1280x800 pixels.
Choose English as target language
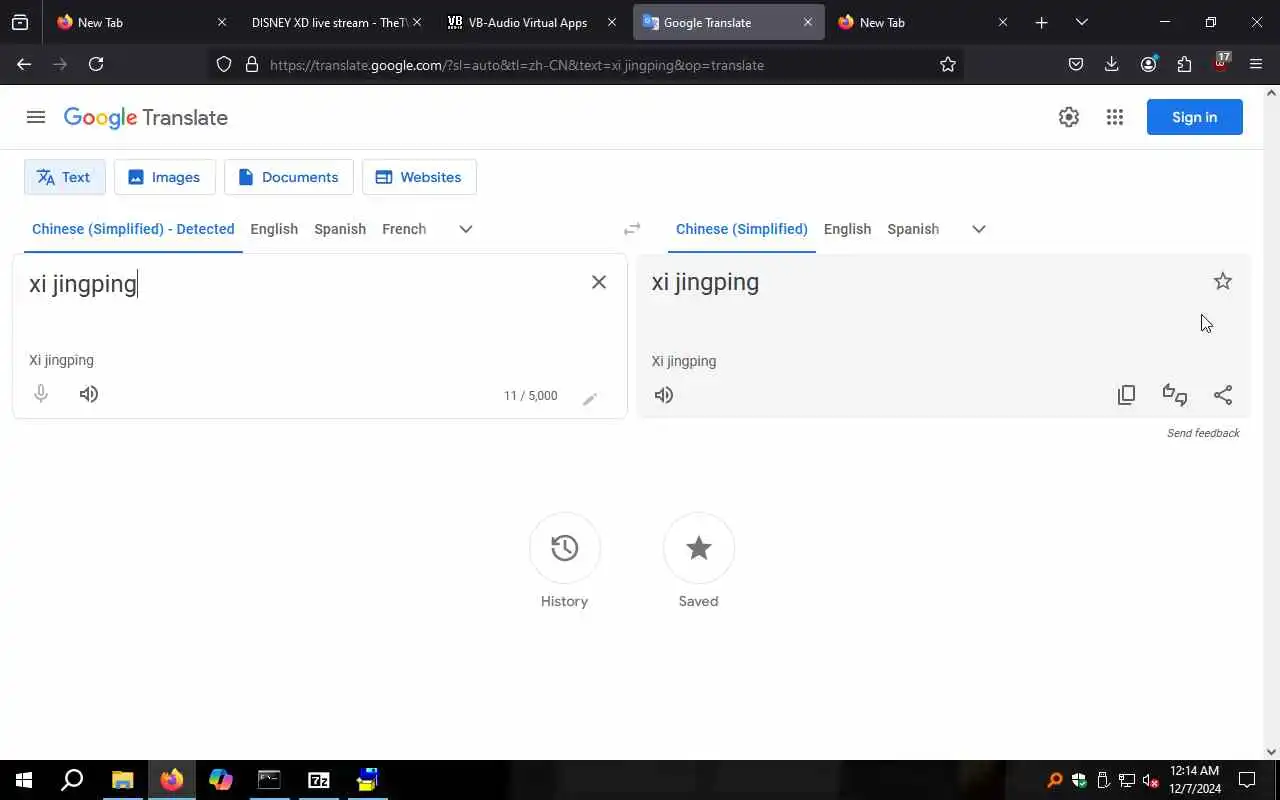847,229
